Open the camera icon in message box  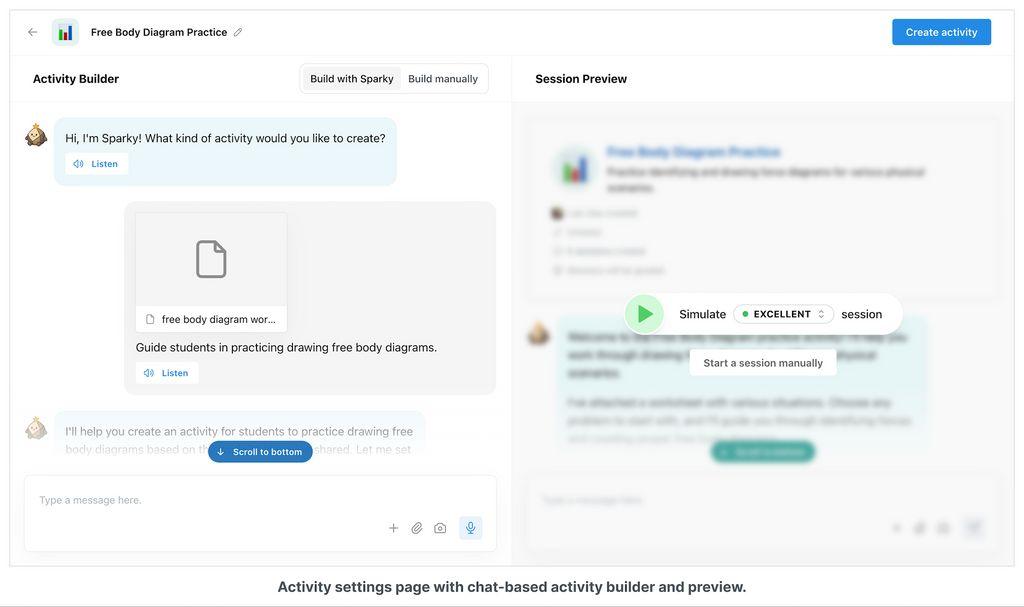point(440,528)
